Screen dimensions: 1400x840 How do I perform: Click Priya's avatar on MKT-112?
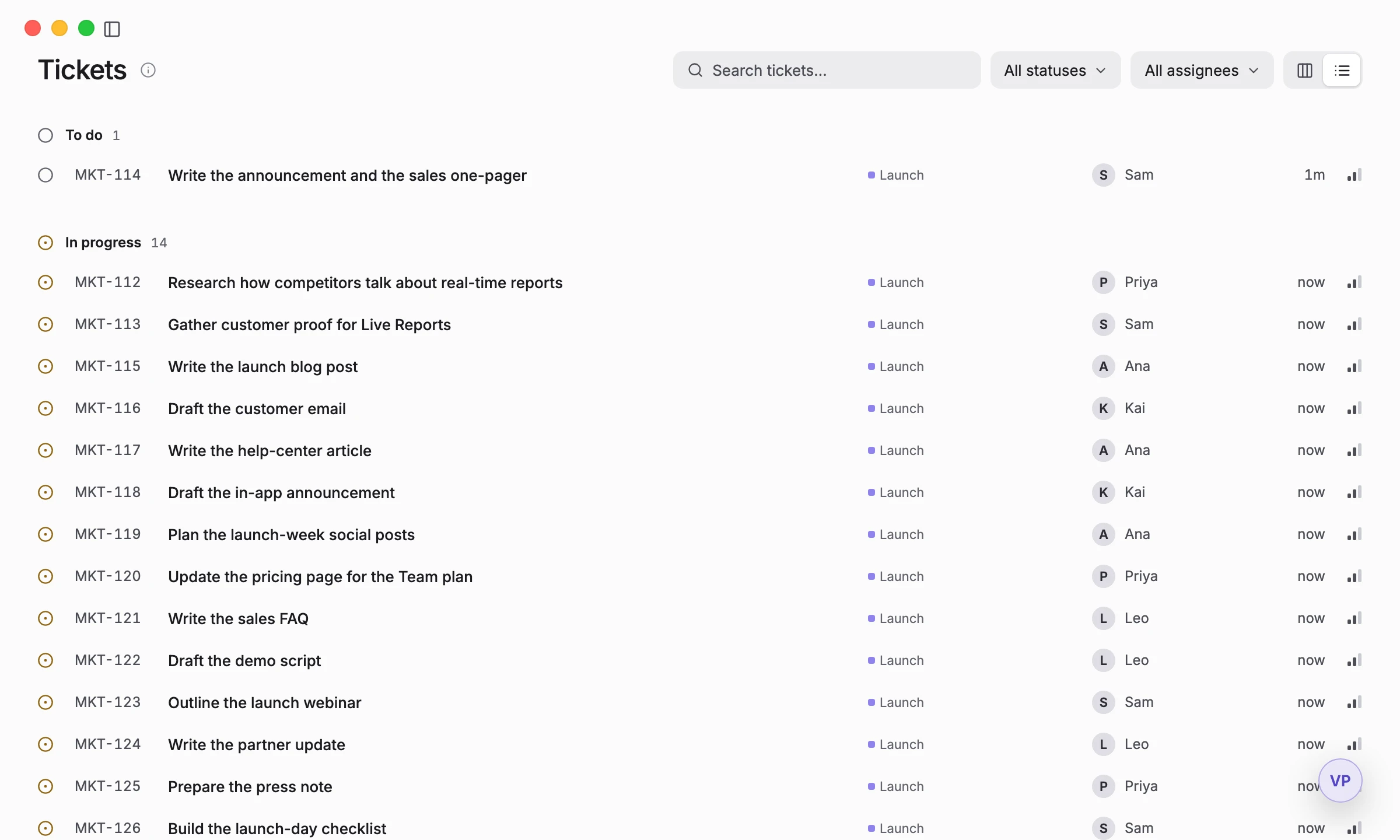pyautogui.click(x=1103, y=282)
